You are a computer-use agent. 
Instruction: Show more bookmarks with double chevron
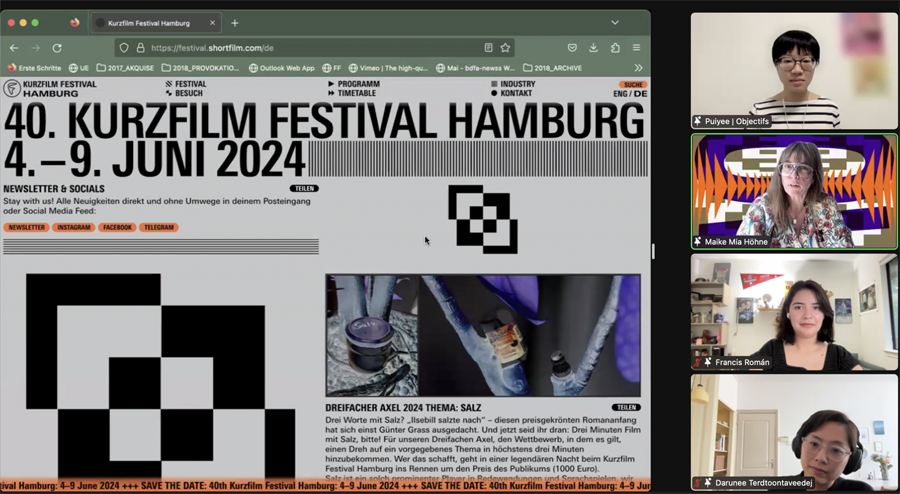click(638, 68)
